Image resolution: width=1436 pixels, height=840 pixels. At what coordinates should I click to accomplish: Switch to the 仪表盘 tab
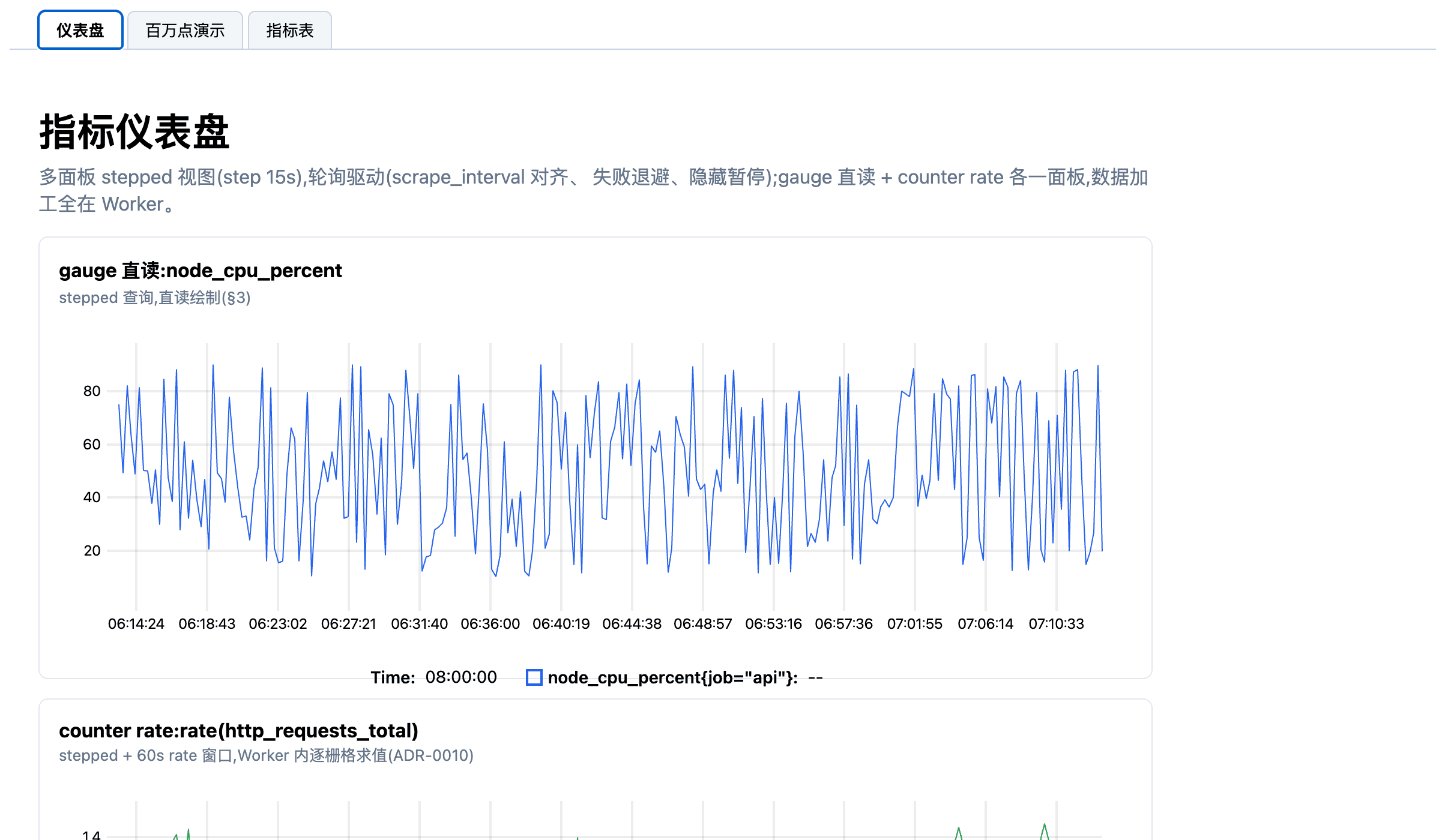pos(80,30)
